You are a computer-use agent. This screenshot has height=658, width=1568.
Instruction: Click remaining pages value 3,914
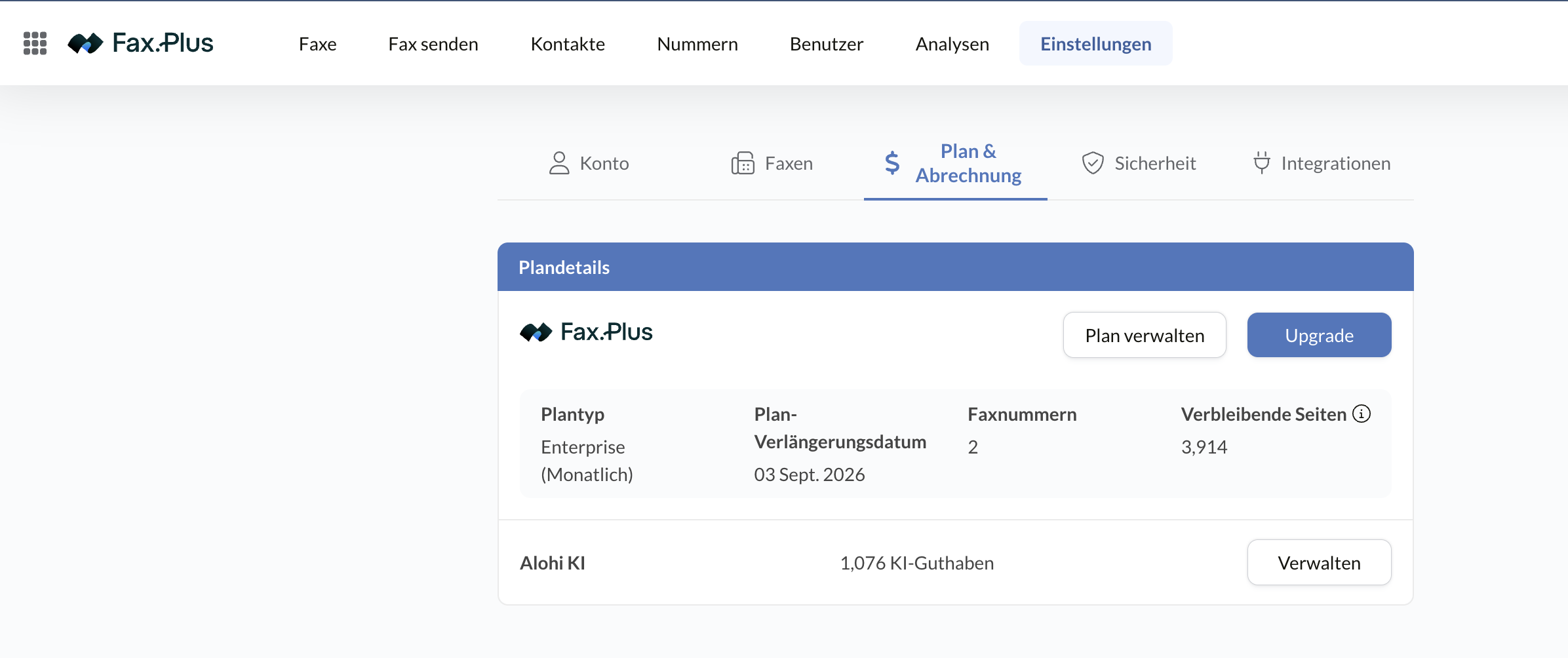pyautogui.click(x=1204, y=447)
